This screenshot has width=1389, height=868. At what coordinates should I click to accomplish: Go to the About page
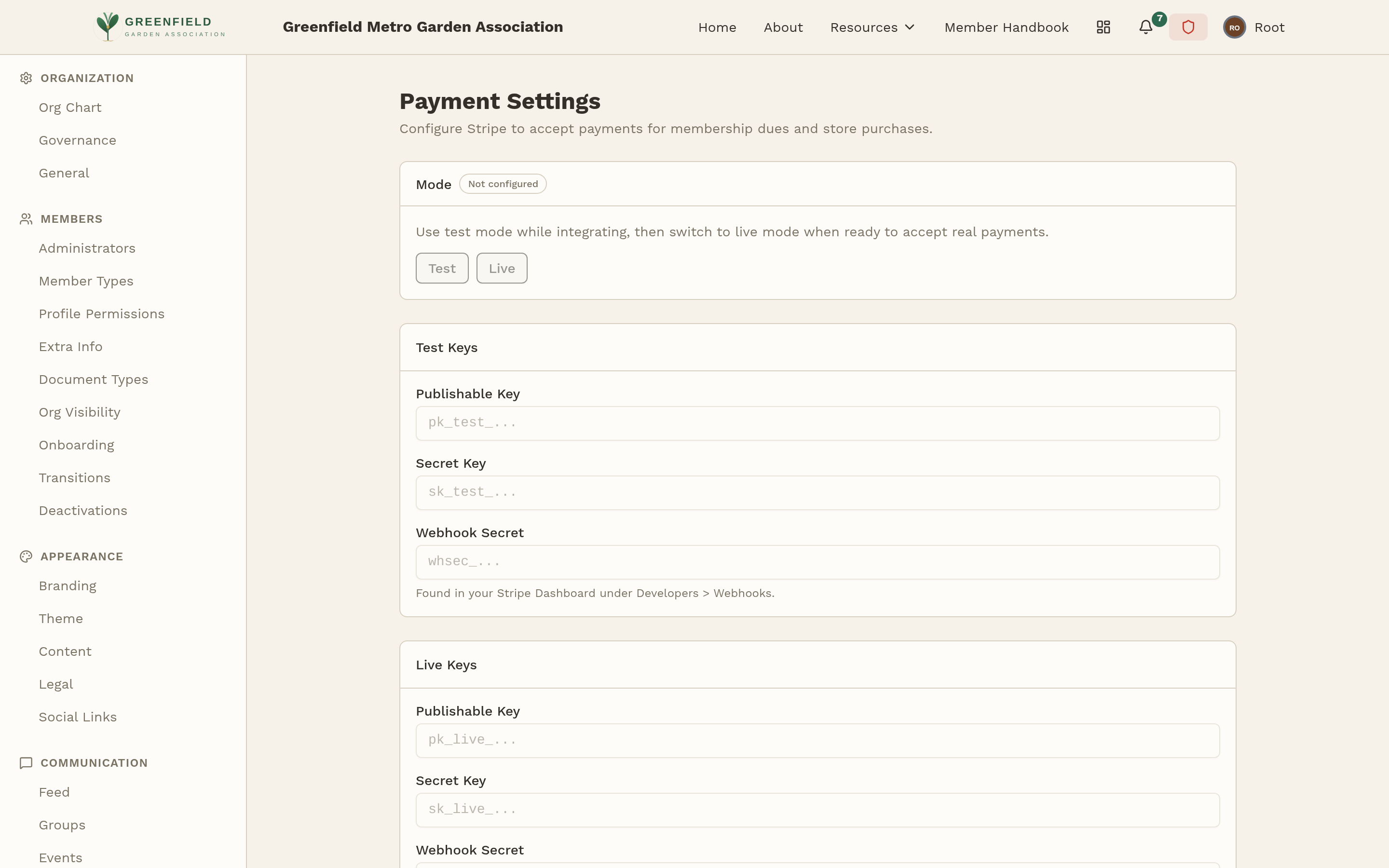[783, 27]
